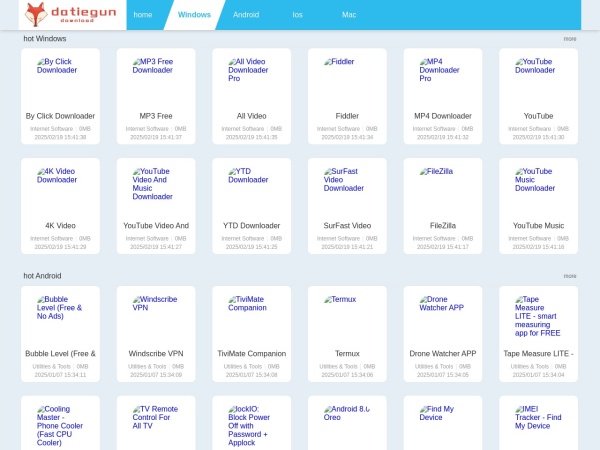This screenshot has width=600, height=450.
Task: Click the hot Windows section heading
Action: point(45,39)
